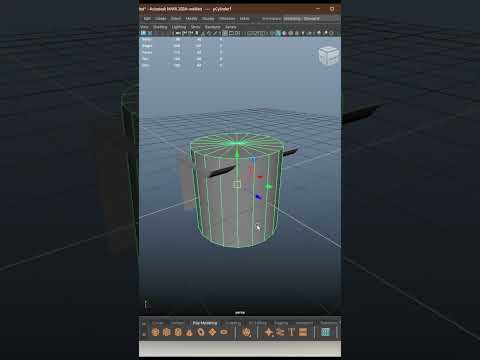This screenshot has width=480, height=360.
Task: Click the UVs row in the poly count HUD
Action: click(x=182, y=66)
